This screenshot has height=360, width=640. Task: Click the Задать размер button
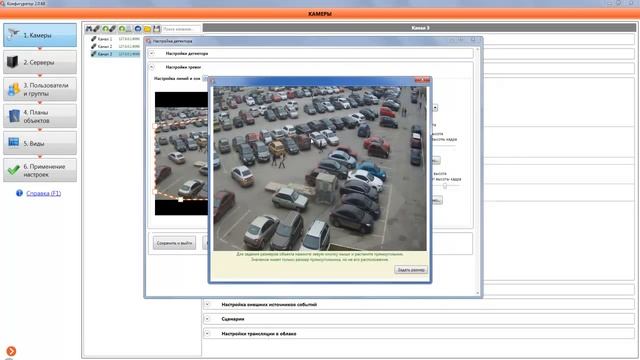click(411, 270)
